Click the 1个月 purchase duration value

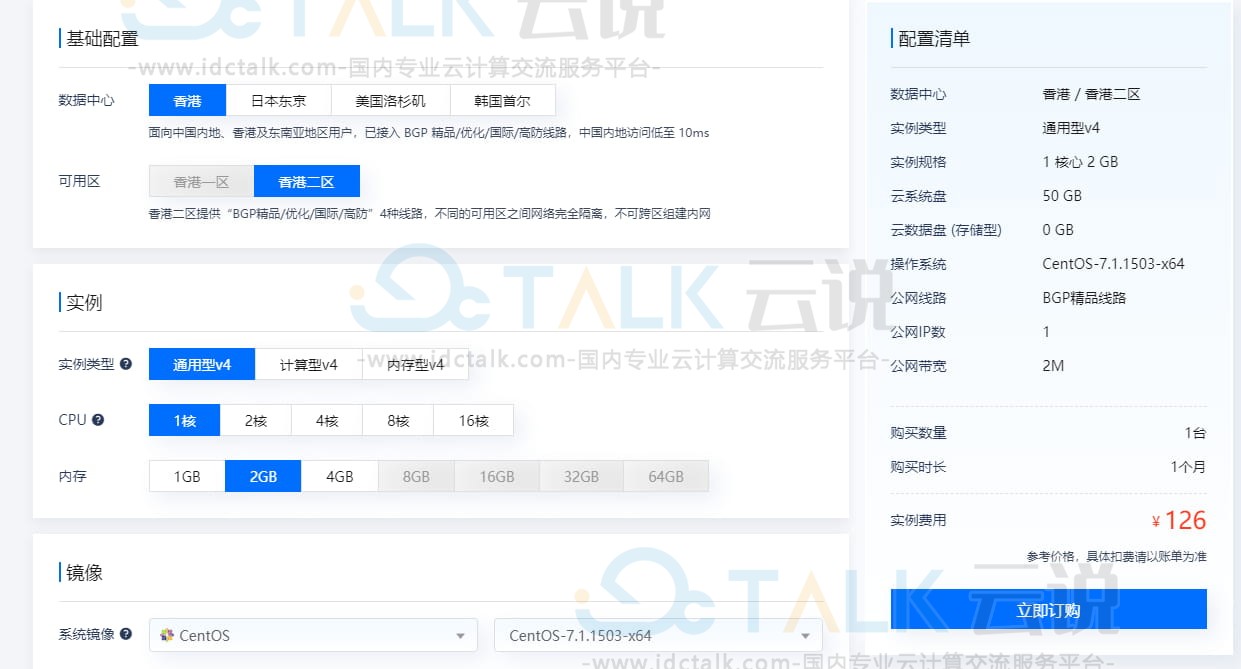click(1188, 467)
